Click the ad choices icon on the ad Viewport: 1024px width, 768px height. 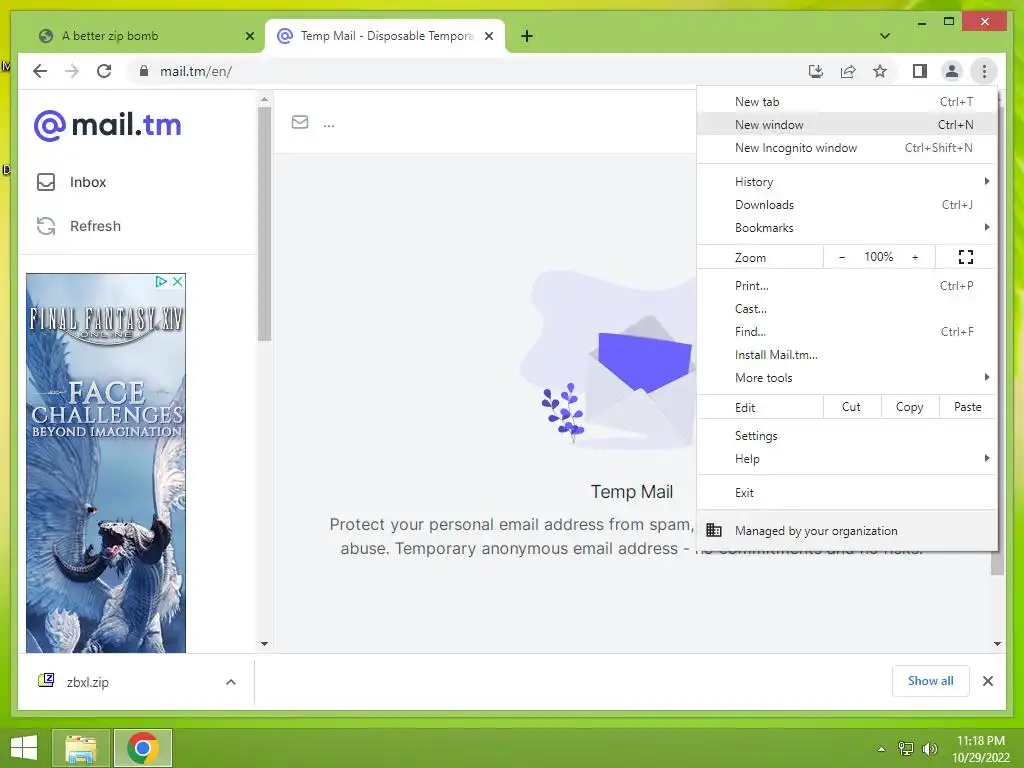pos(161,281)
